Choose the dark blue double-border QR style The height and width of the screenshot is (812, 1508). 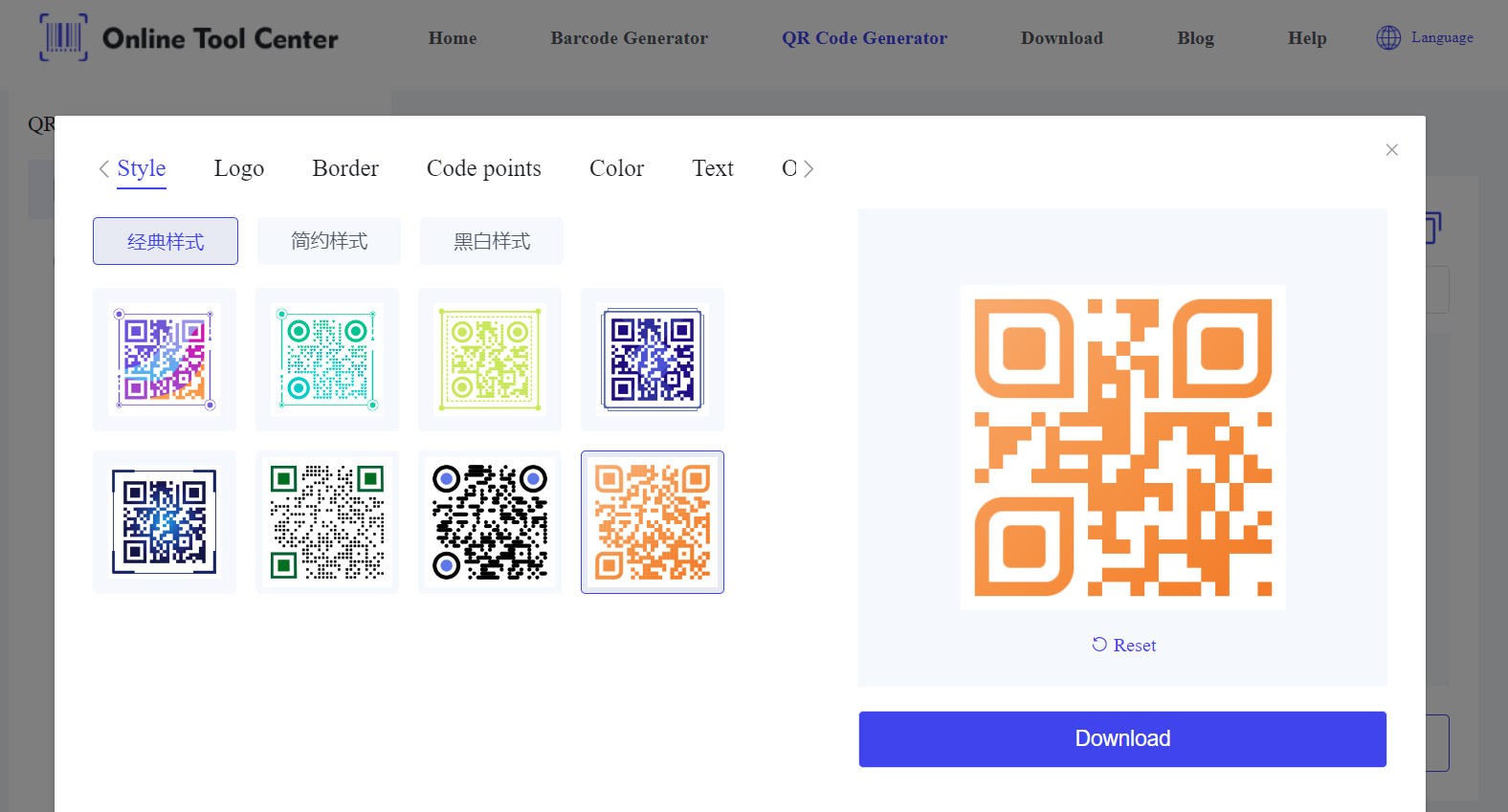click(653, 360)
